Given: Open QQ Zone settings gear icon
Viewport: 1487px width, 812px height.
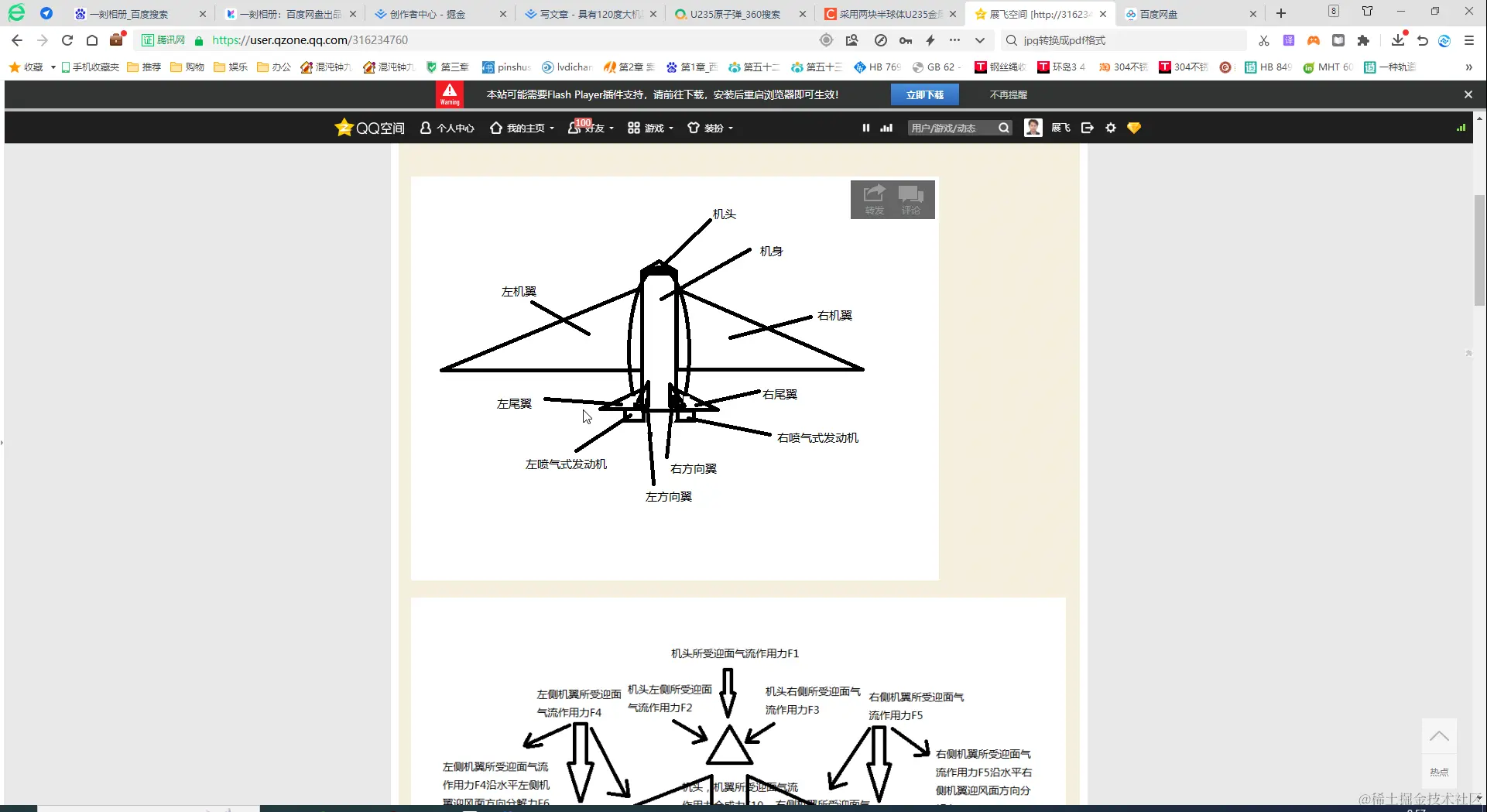Looking at the screenshot, I should coord(1111,127).
